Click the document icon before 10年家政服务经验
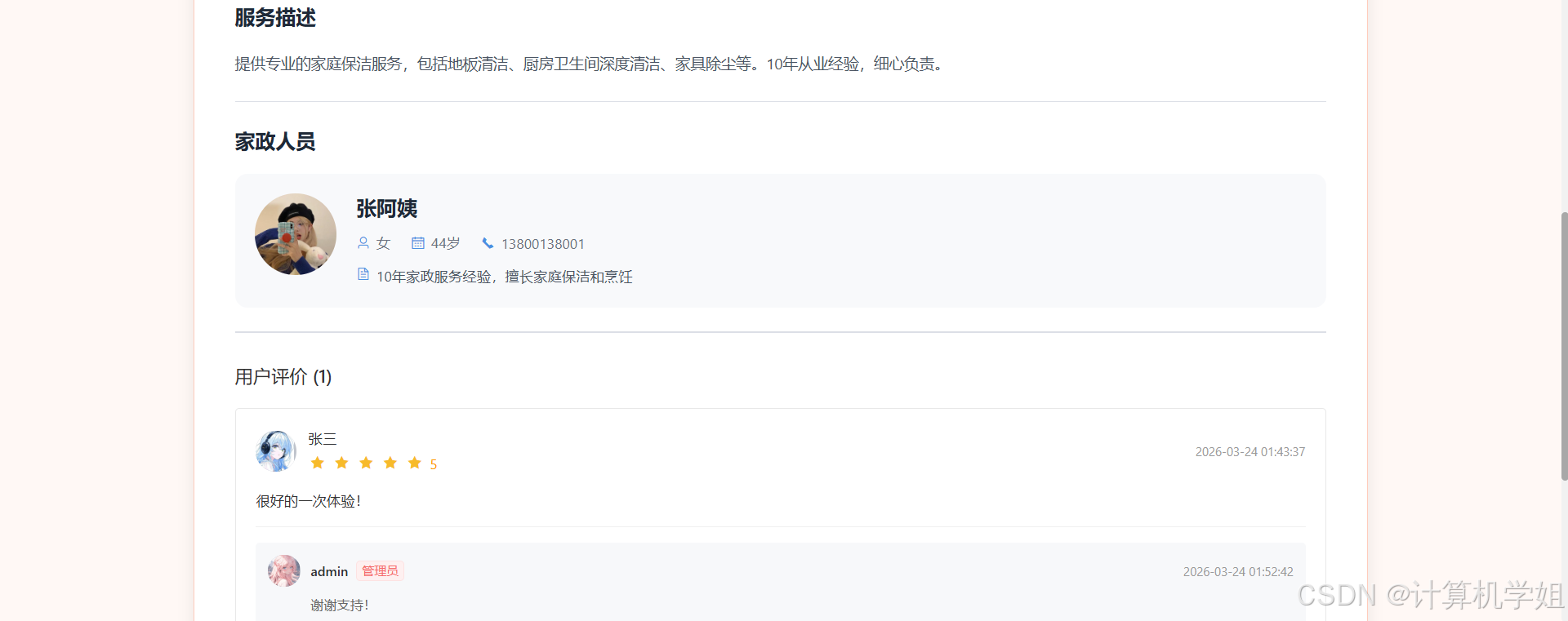Viewport: 1568px width, 621px height. pyautogui.click(x=363, y=274)
